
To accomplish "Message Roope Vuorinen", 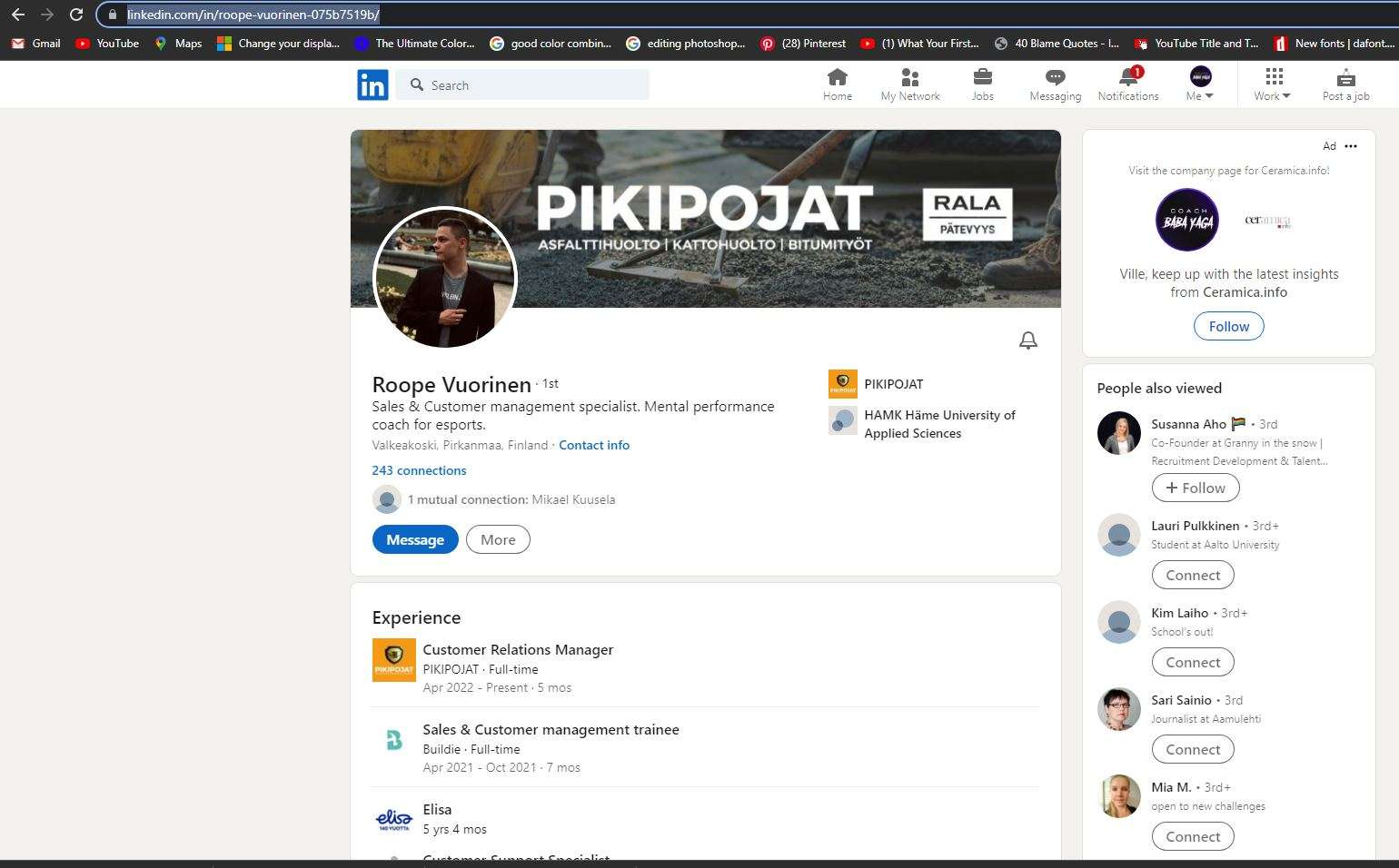I will pos(415,539).
